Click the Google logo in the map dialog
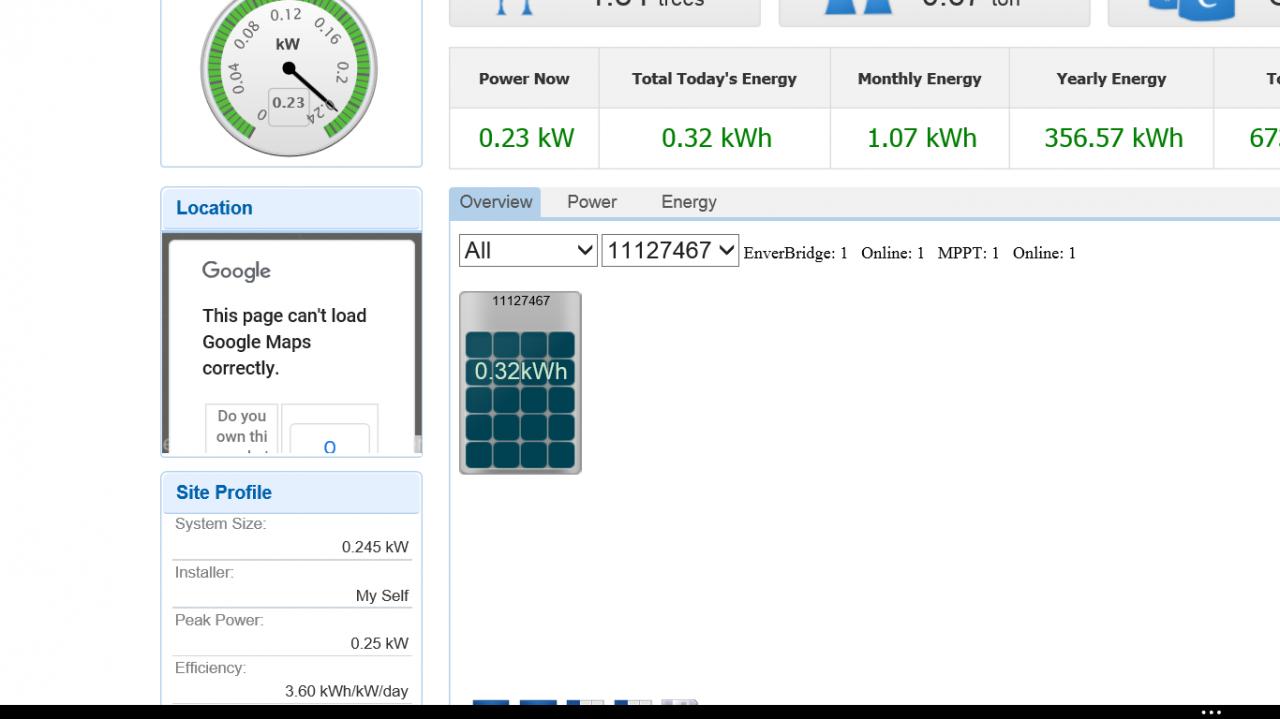The width and height of the screenshot is (1280, 719). pyautogui.click(x=236, y=271)
